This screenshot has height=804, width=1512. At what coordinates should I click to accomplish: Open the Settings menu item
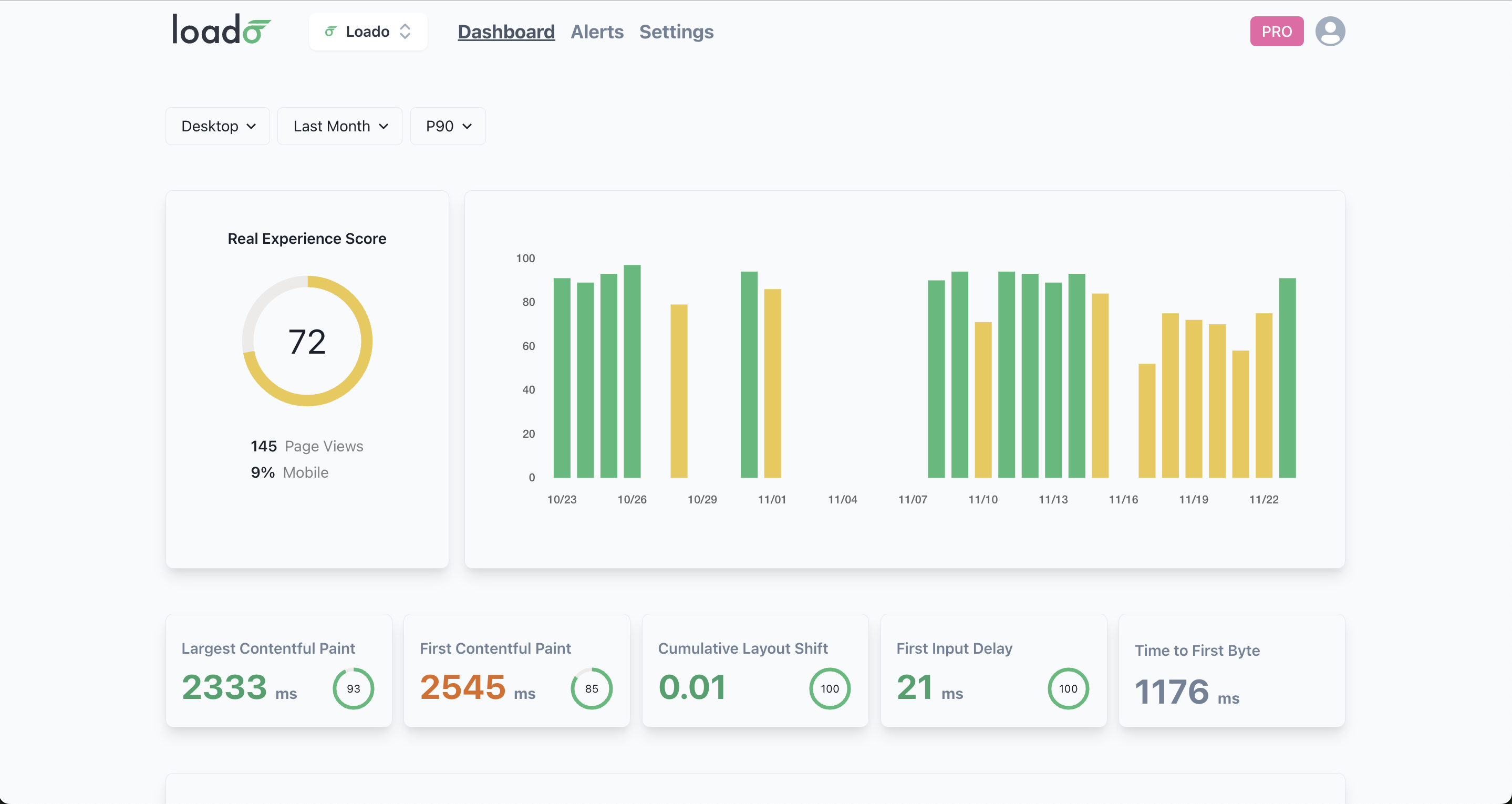click(676, 32)
